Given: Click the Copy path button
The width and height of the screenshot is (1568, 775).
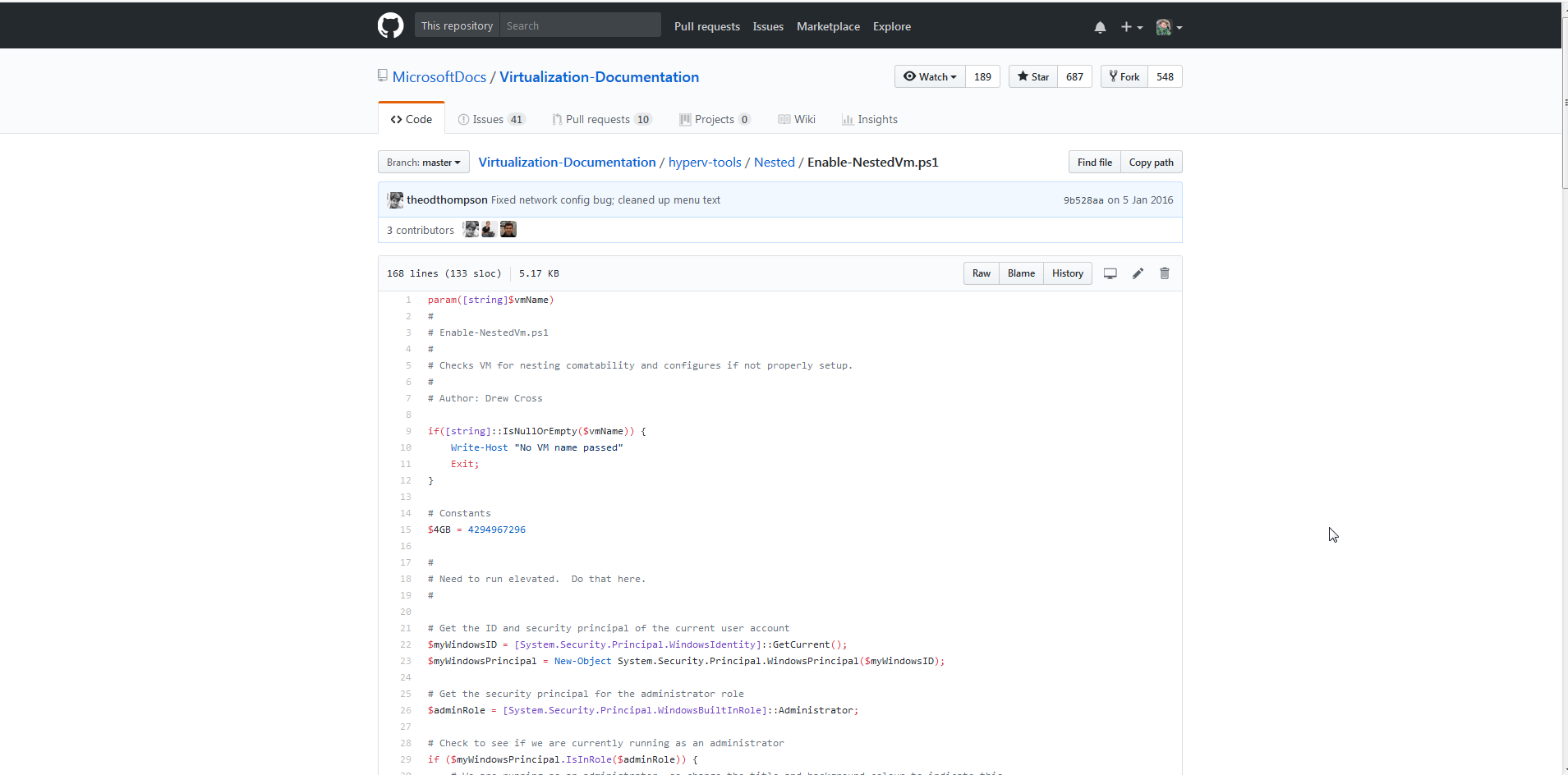Looking at the screenshot, I should (x=1152, y=162).
